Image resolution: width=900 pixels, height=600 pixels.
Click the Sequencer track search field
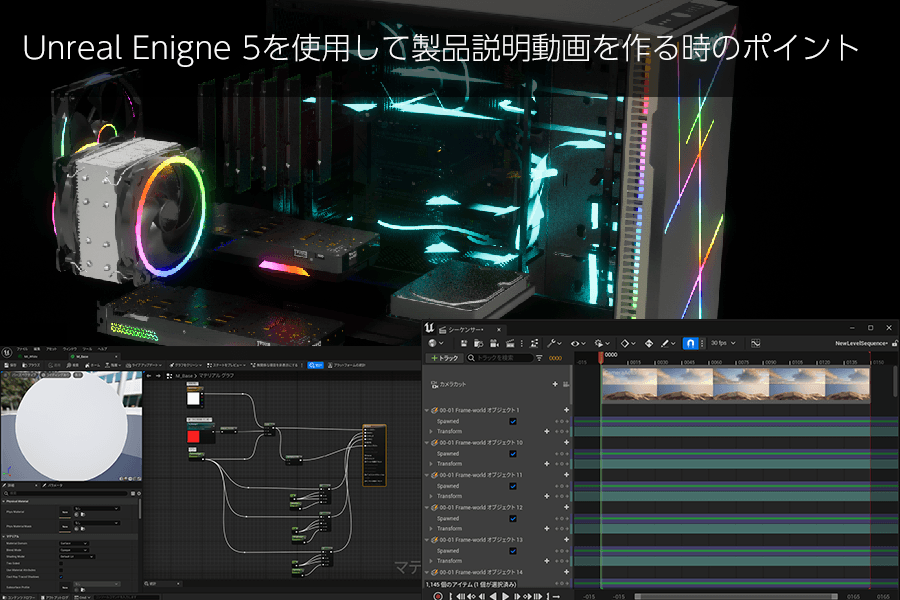500,358
